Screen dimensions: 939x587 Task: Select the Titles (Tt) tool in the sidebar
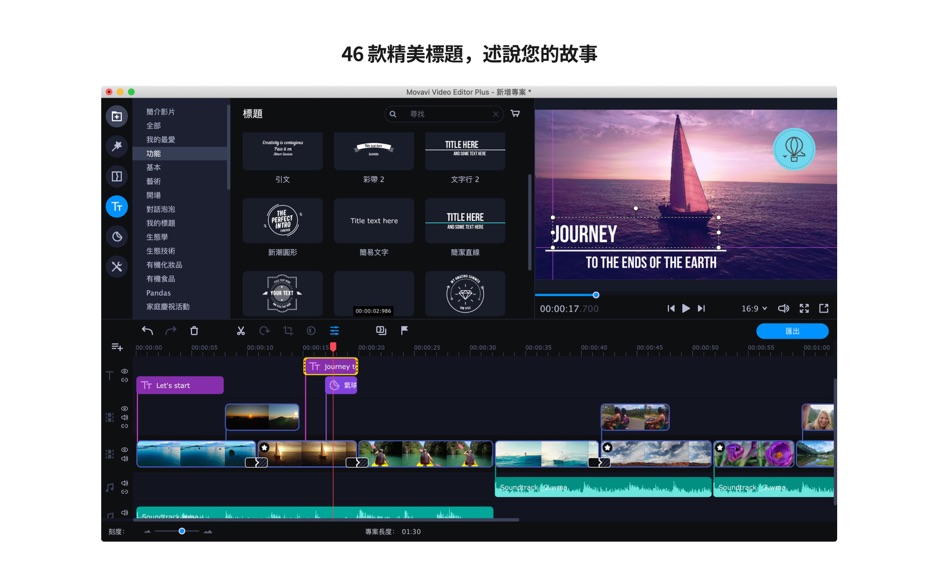116,206
